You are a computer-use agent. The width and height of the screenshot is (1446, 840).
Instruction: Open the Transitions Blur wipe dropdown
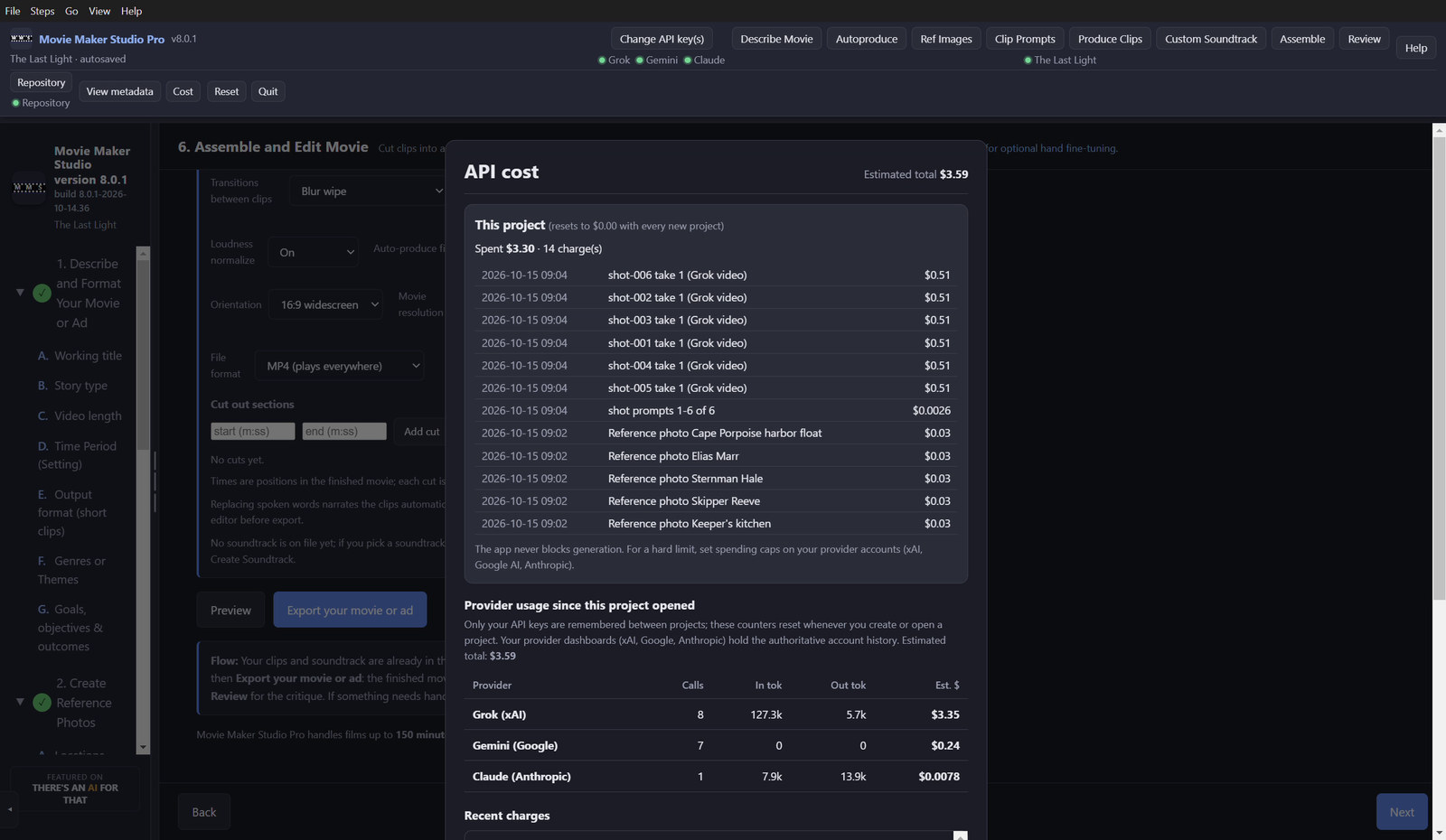[x=369, y=191]
